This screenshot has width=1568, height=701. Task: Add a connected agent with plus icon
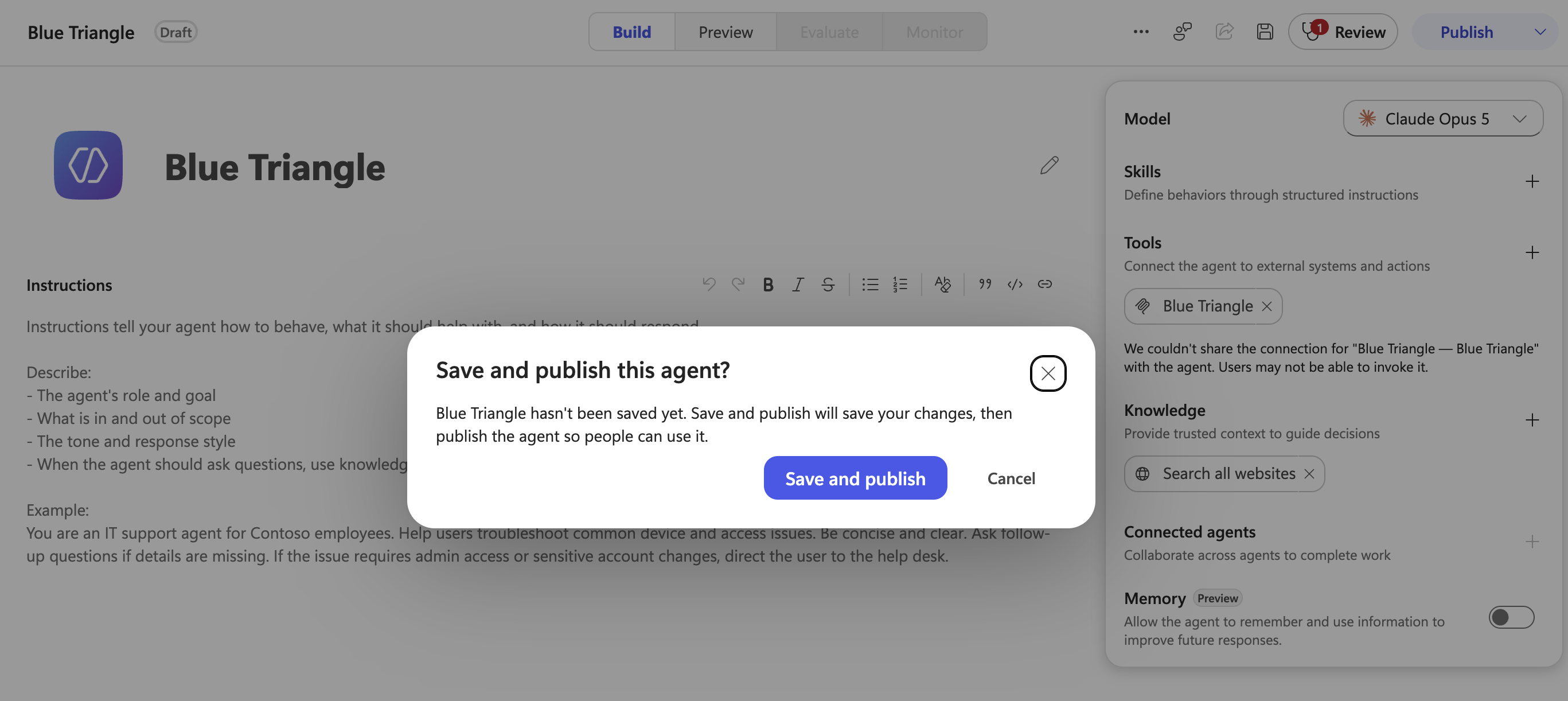(x=1532, y=542)
